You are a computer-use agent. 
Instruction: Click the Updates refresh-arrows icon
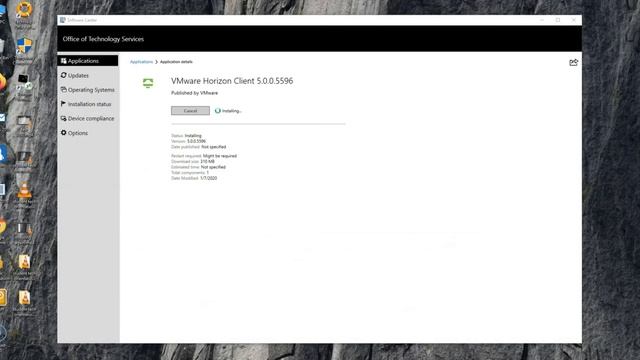click(x=64, y=75)
